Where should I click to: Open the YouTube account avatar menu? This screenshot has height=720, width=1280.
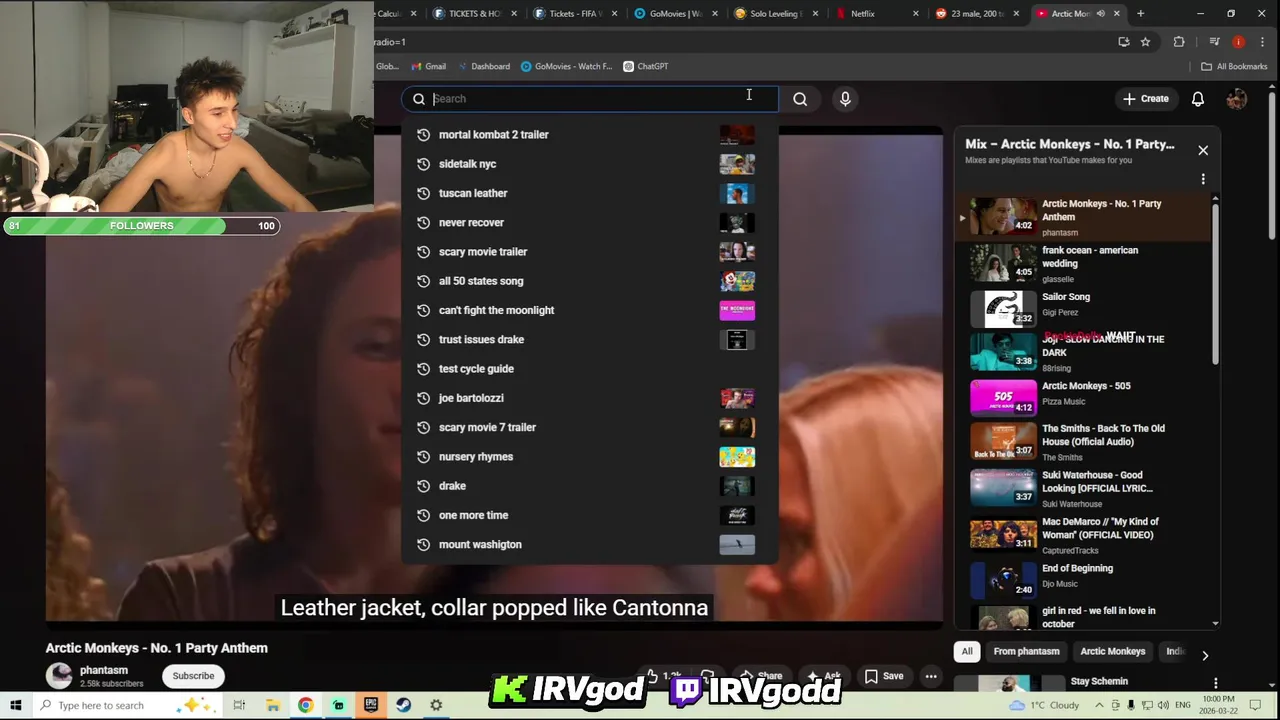tap(1237, 99)
